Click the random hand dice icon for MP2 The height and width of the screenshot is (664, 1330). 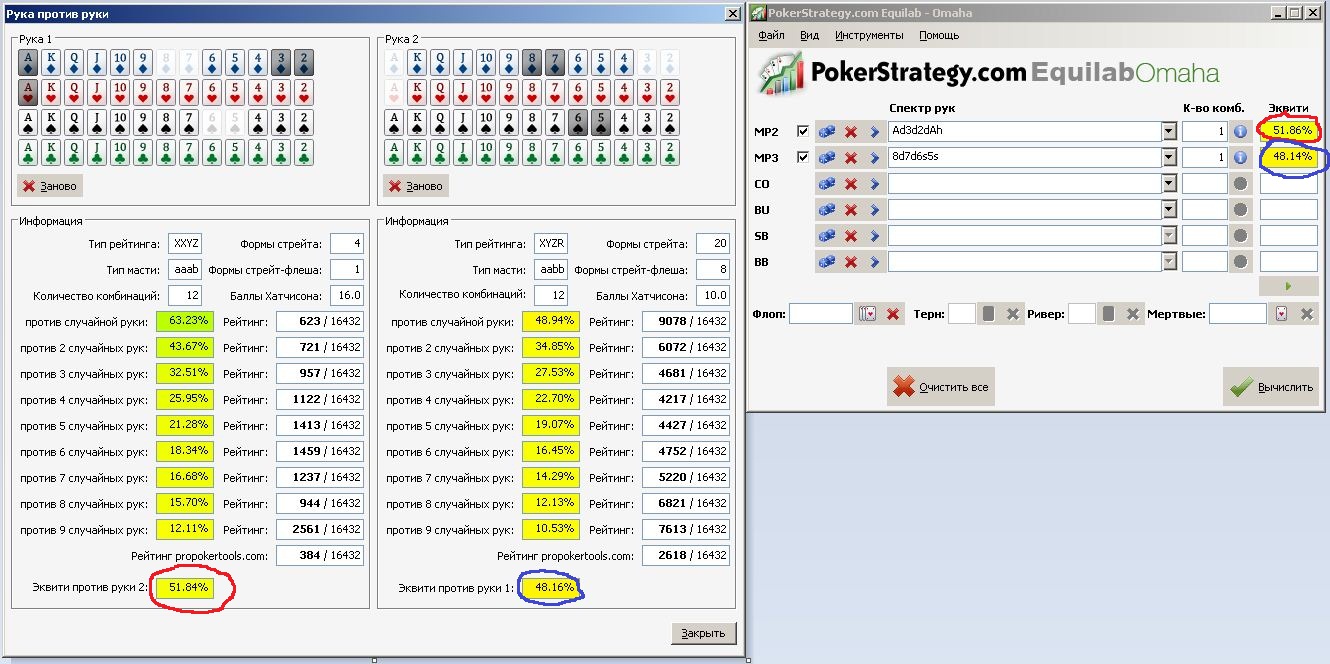tap(827, 132)
